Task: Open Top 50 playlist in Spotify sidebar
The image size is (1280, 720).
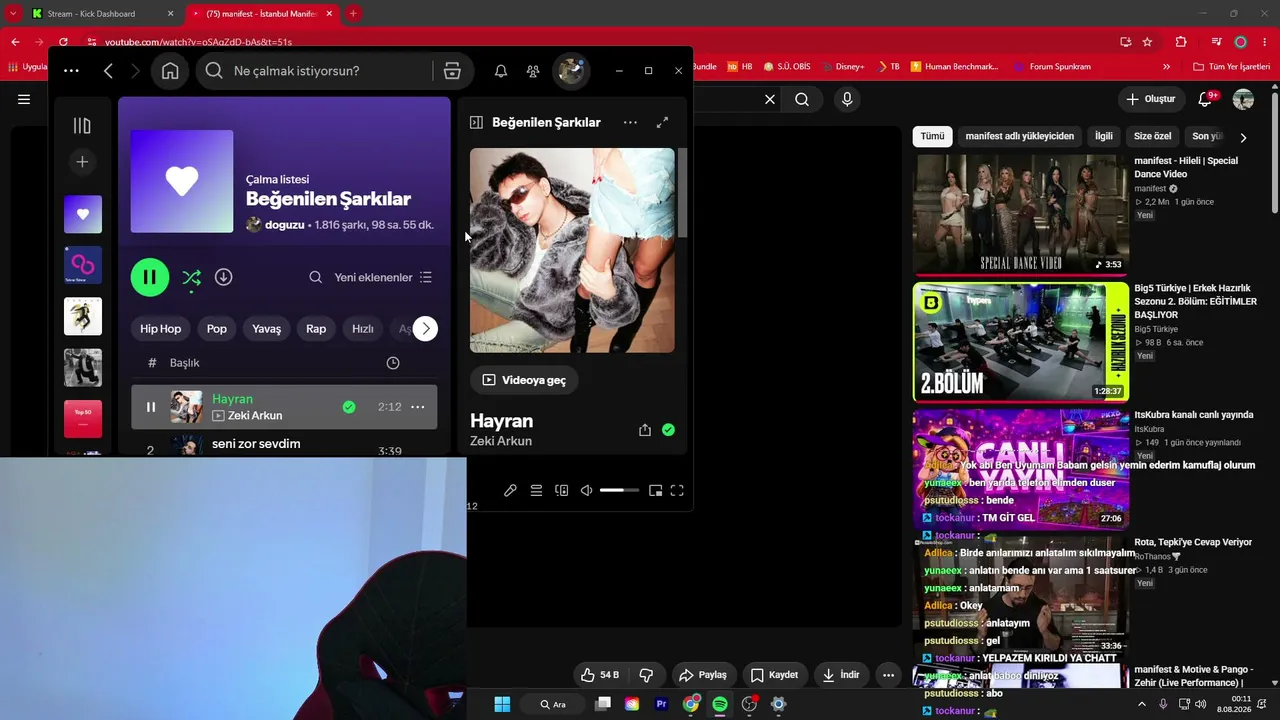Action: (83, 419)
